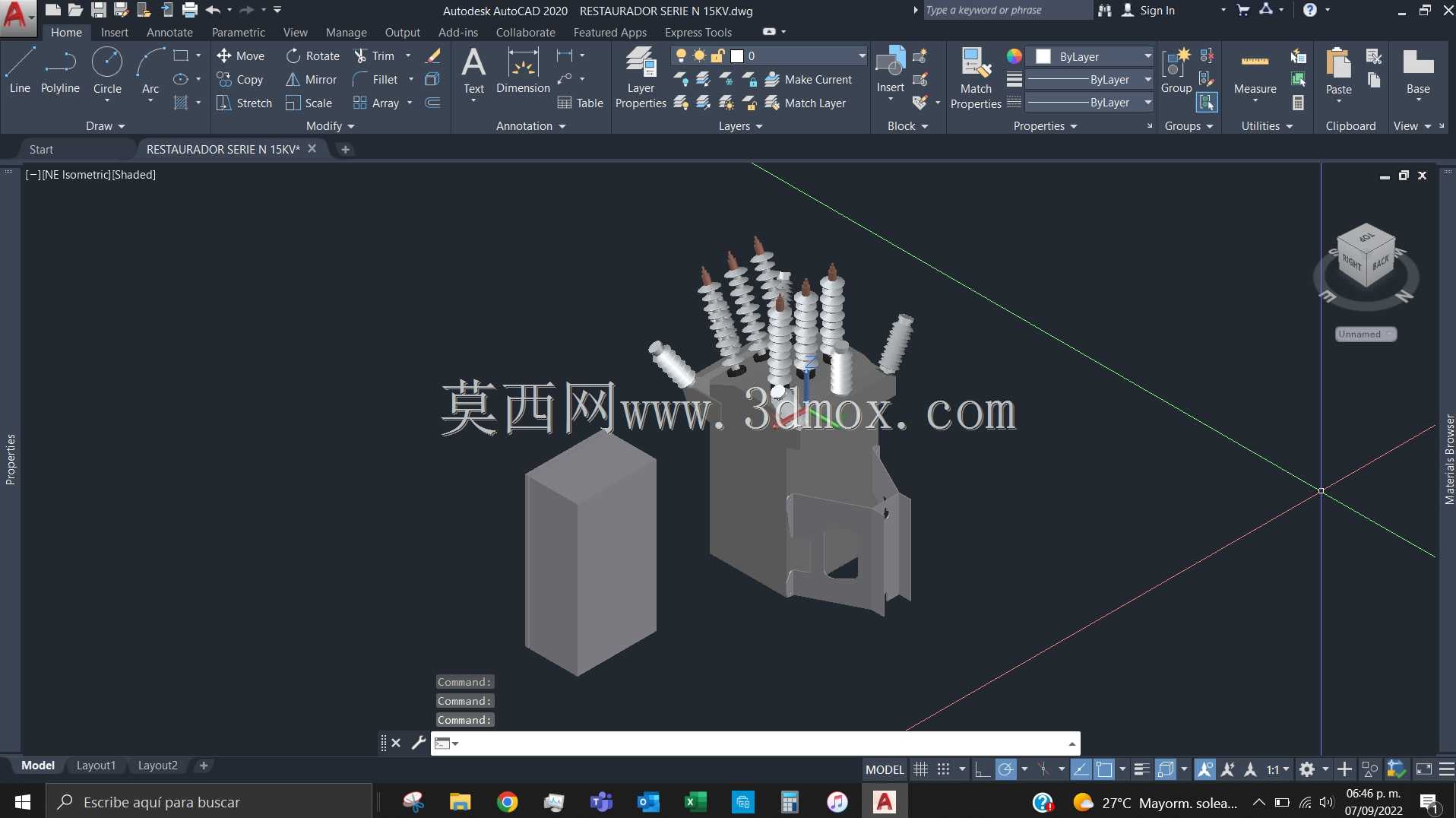
Task: Expand the Modify panel
Action: 330,126
